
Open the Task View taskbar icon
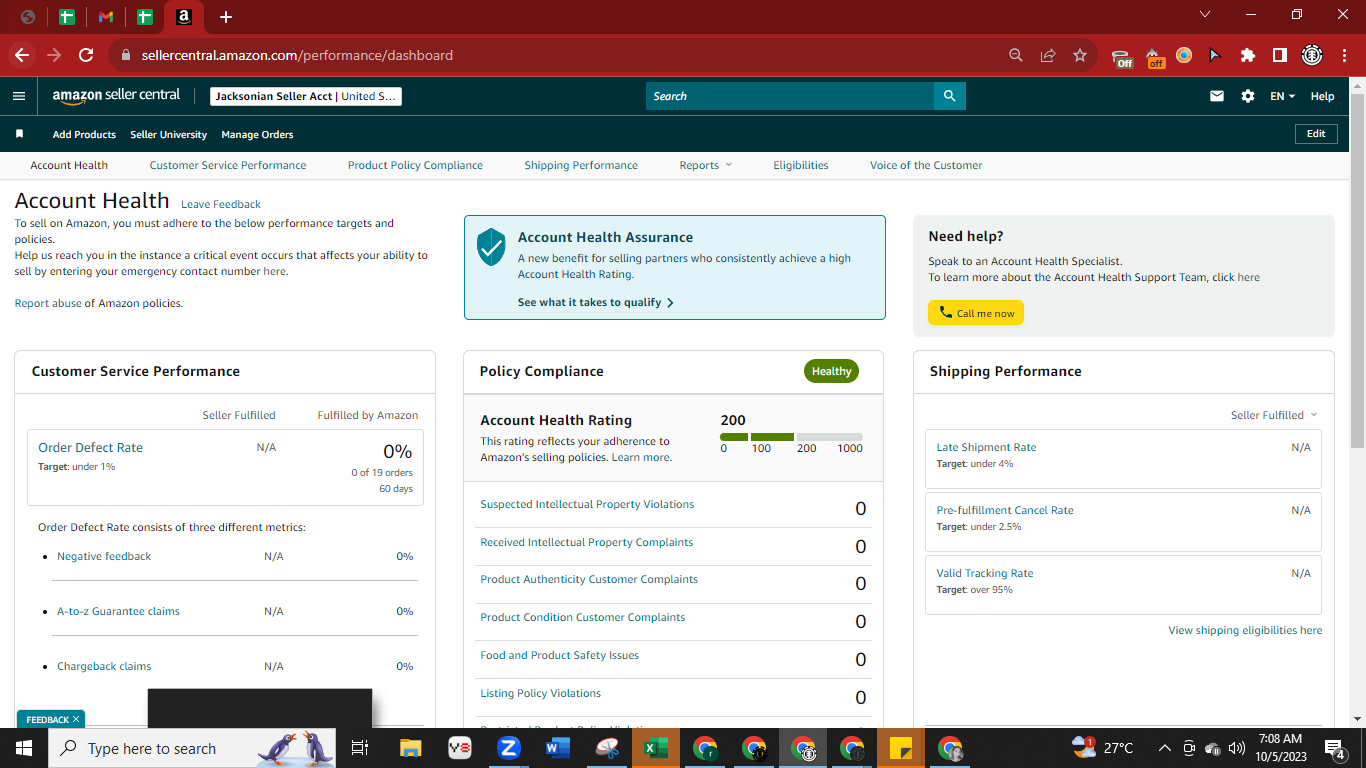pos(361,748)
